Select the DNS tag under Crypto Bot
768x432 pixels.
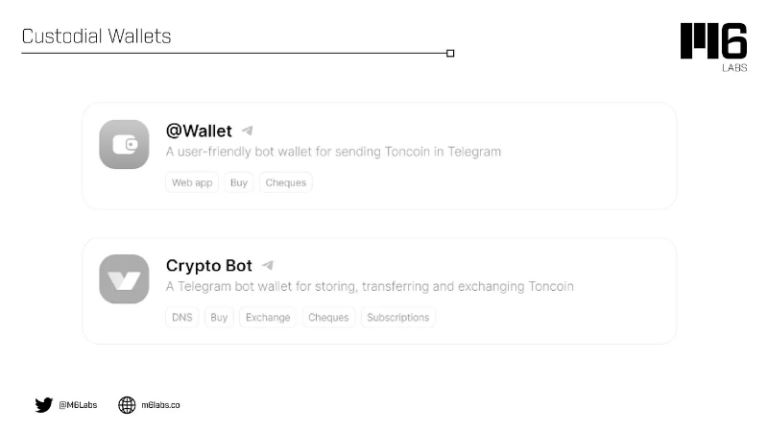coord(182,318)
